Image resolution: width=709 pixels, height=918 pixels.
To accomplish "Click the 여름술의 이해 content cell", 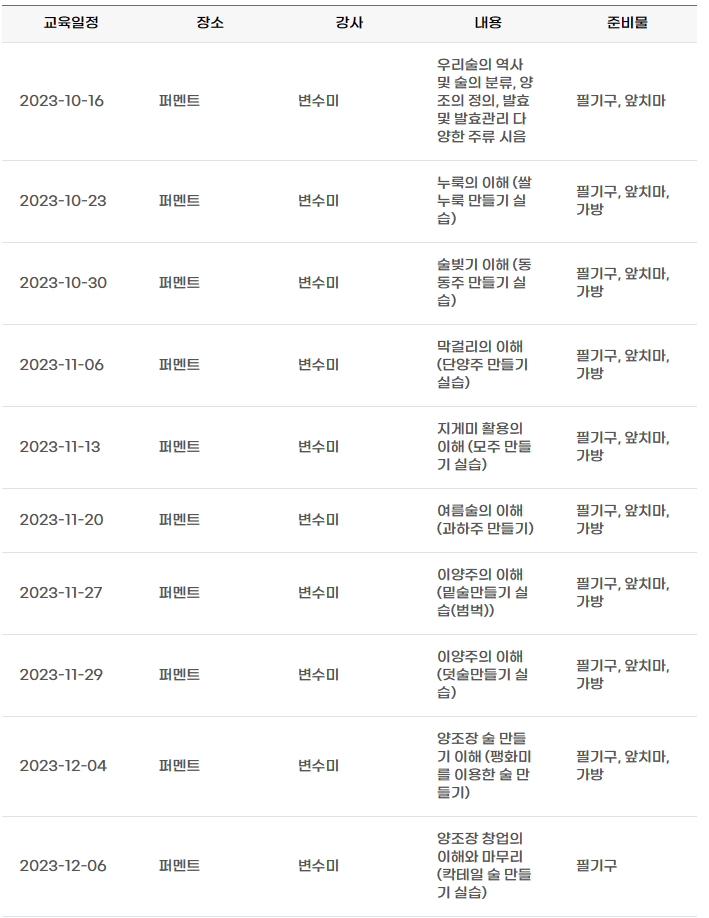I will coord(485,520).
